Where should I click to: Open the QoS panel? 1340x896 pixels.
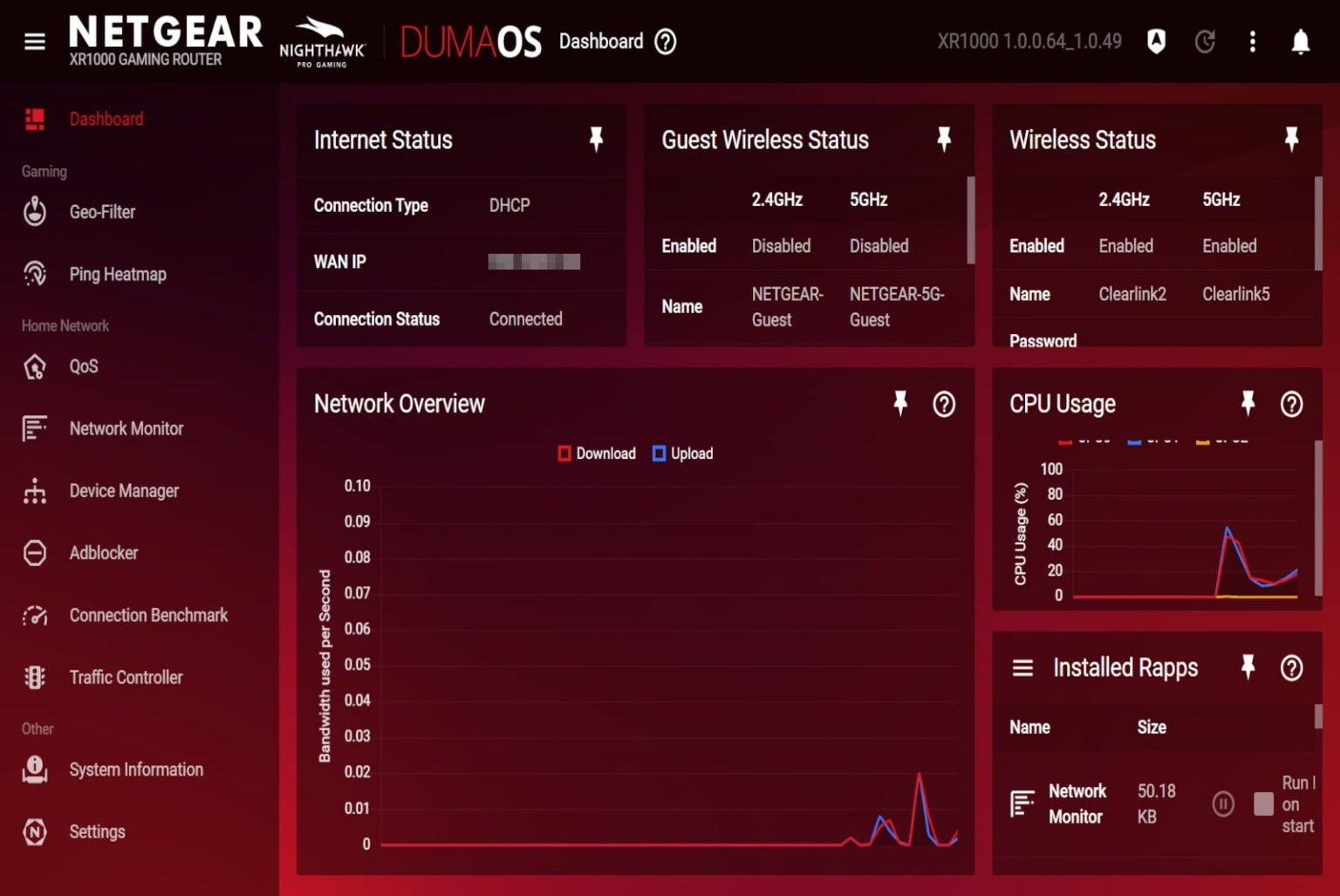click(x=83, y=366)
